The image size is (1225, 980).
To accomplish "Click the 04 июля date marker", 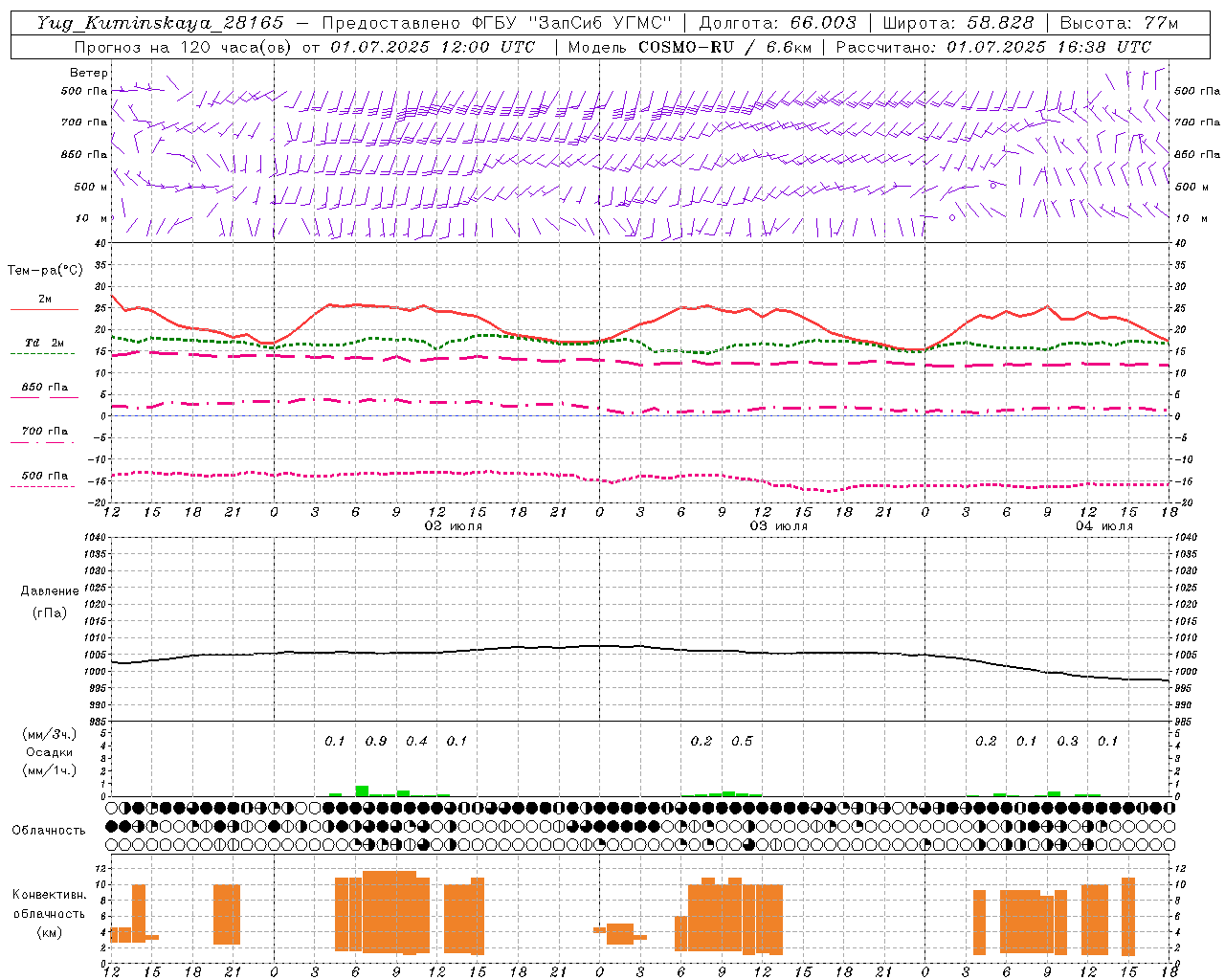I will tap(1103, 526).
